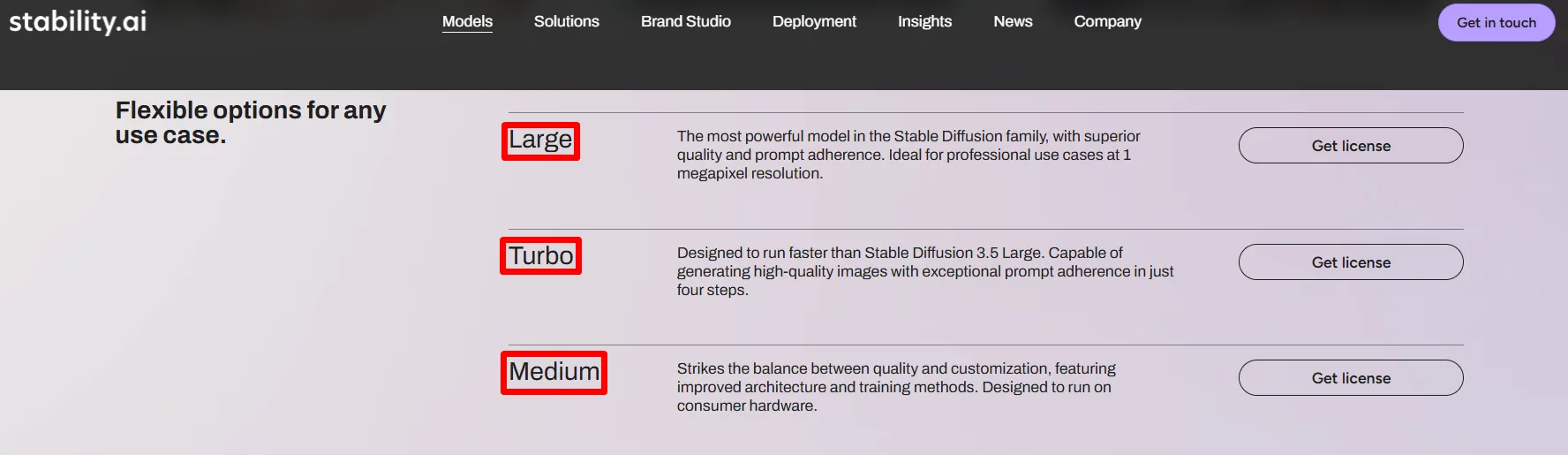Click the description starting 'Designed to run faster'
1568x455 pixels.
pos(925,271)
